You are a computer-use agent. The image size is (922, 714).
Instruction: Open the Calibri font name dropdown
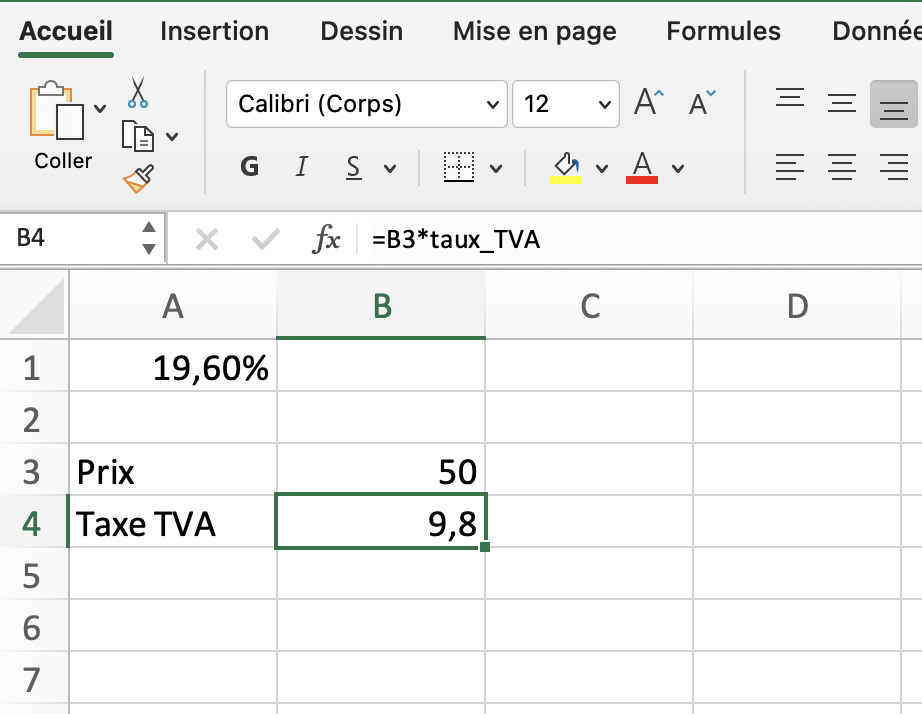point(492,104)
